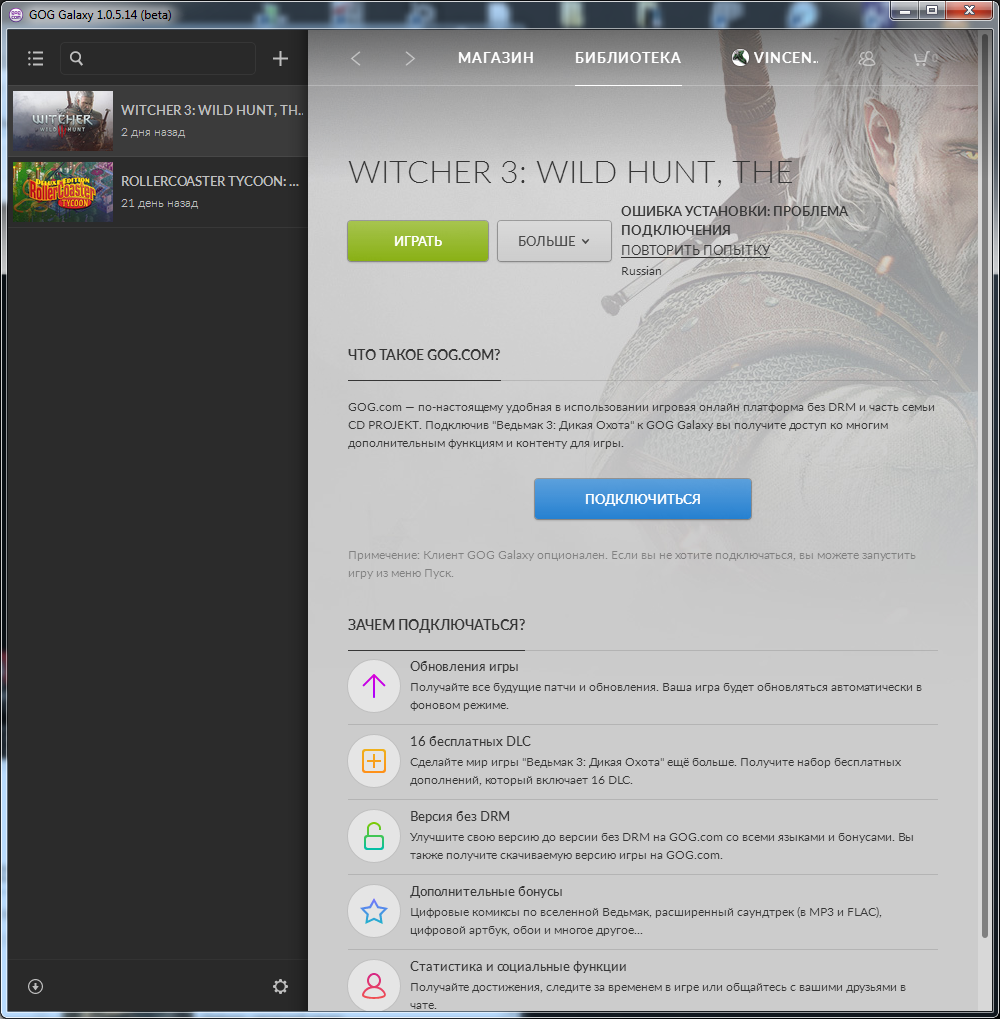Click the ЧТО ТАКОЕ GOG.COM? heading

pos(424,355)
